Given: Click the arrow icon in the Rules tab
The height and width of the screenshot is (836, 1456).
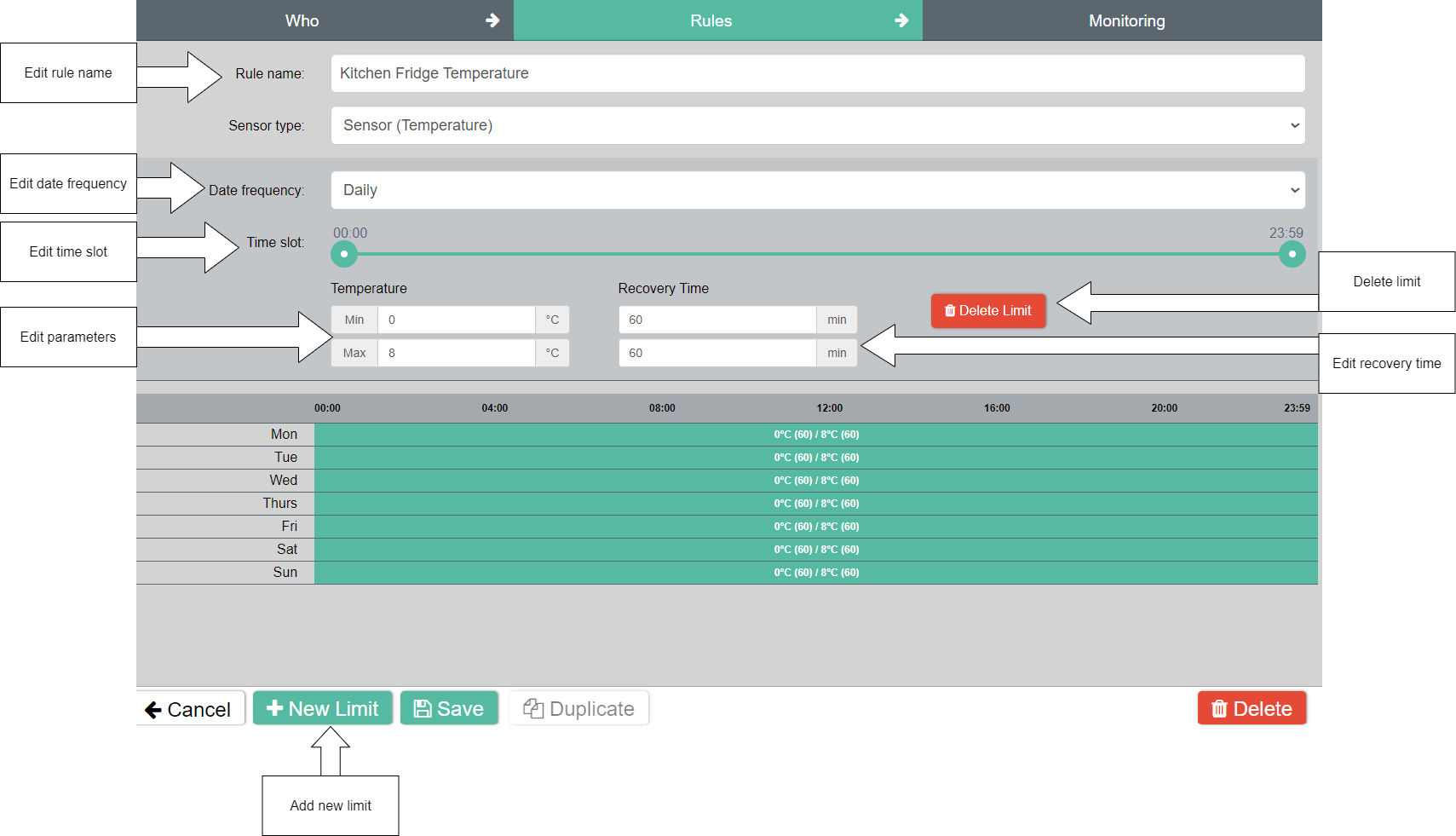Looking at the screenshot, I should 901,20.
